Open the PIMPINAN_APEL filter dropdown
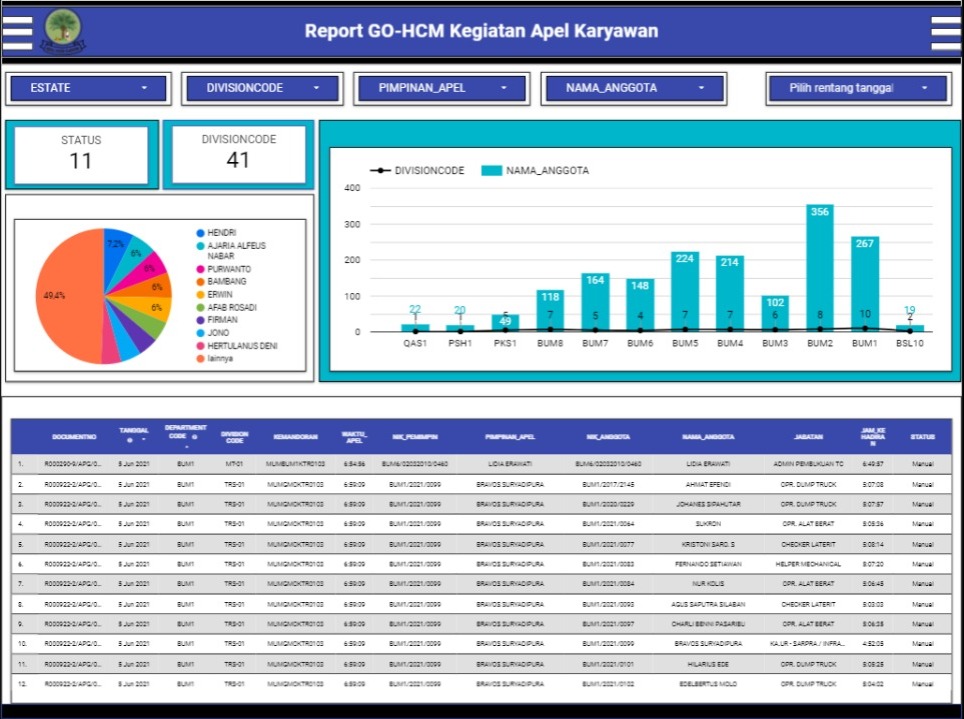Viewport: 964px width, 719px height. pos(439,88)
